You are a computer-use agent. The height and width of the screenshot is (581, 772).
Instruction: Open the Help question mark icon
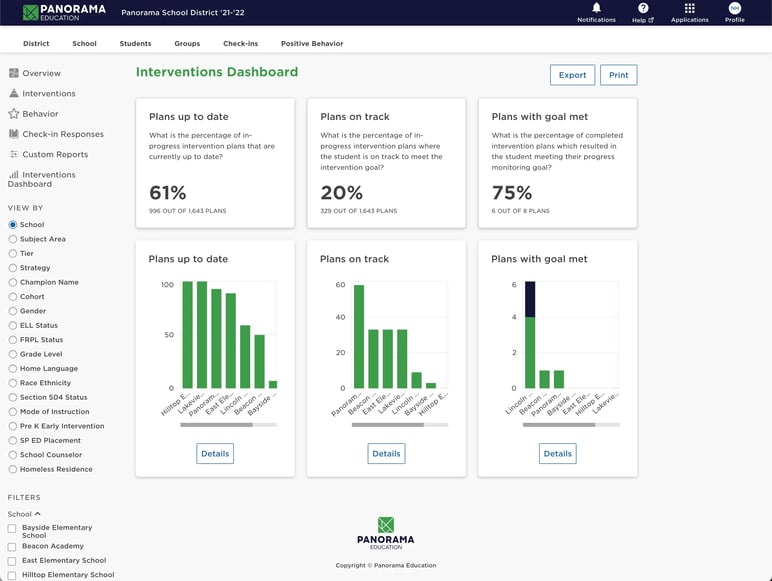coord(643,8)
